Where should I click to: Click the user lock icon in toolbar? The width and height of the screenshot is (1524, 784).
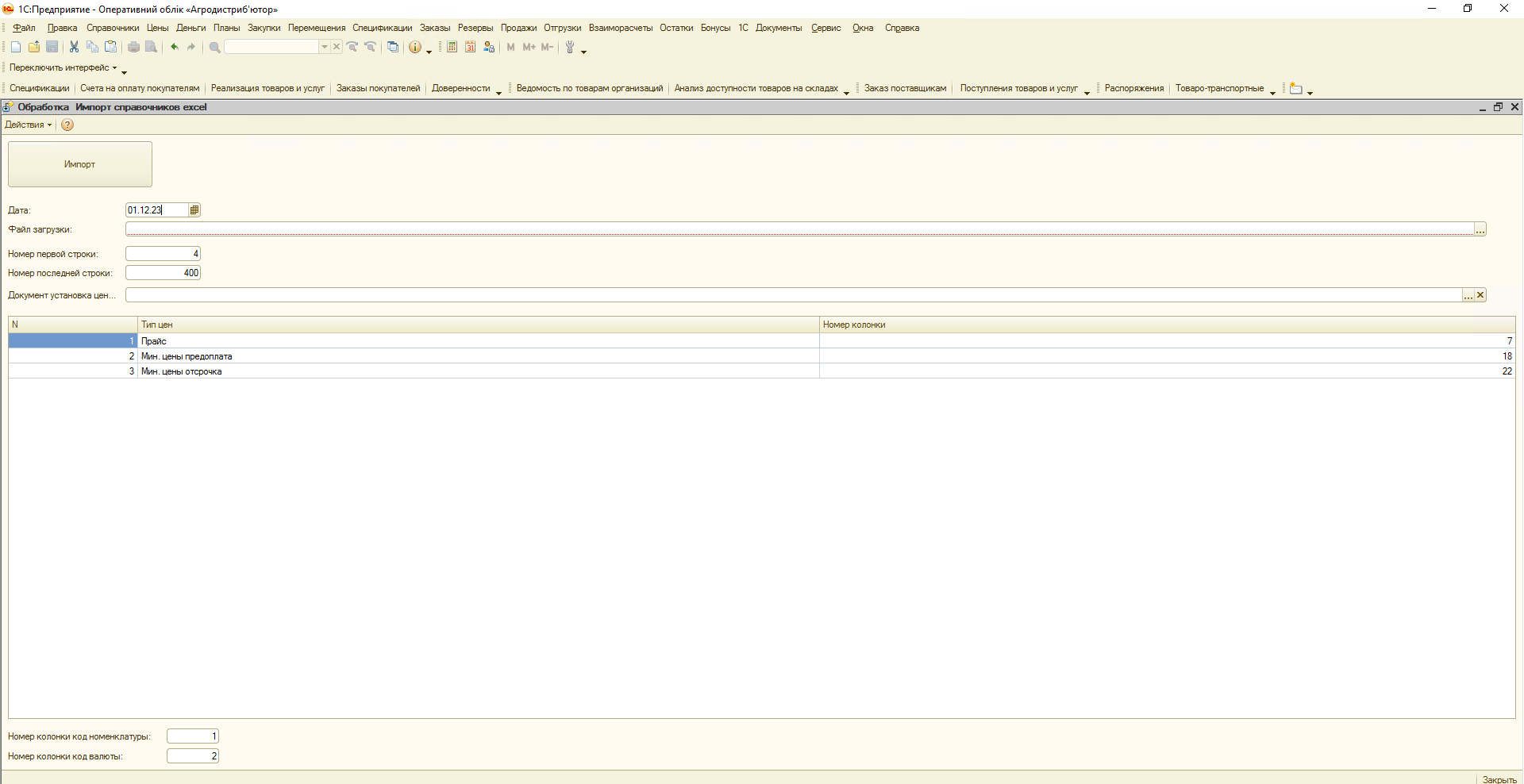pyautogui.click(x=489, y=48)
